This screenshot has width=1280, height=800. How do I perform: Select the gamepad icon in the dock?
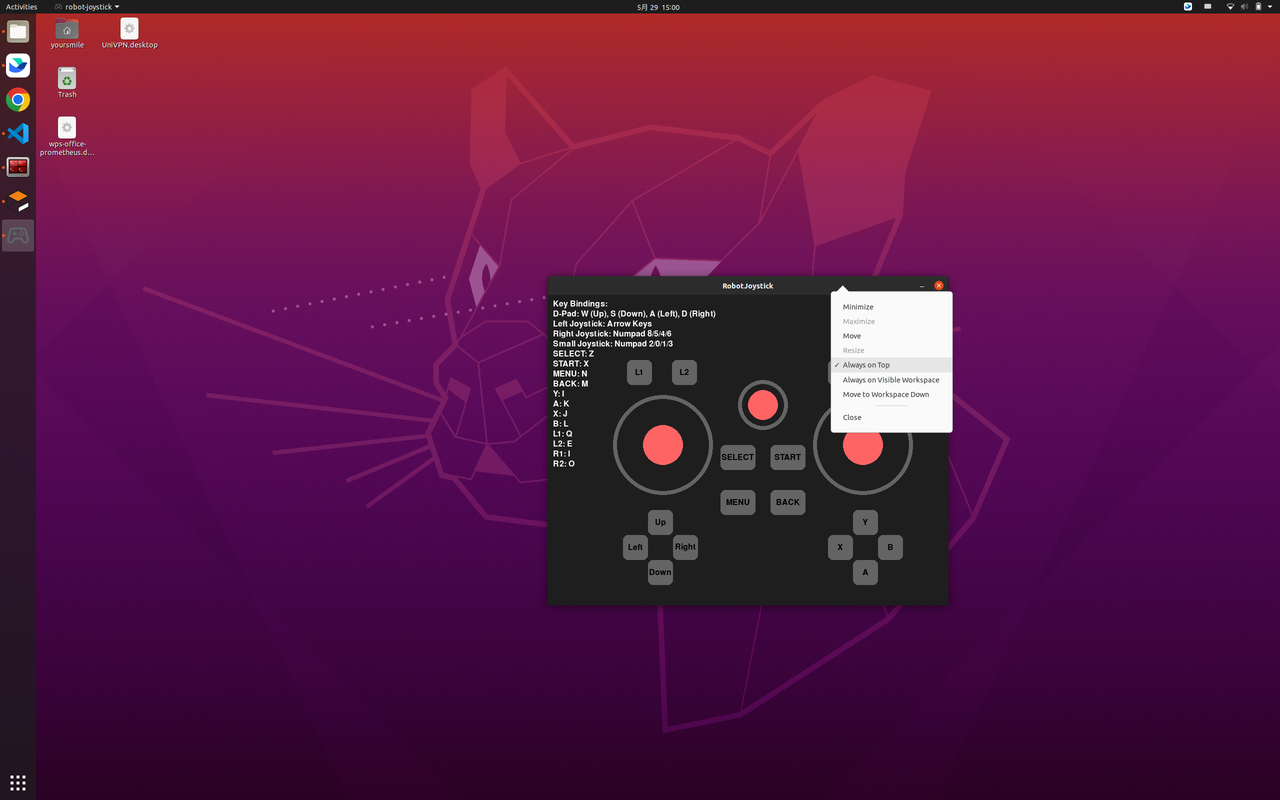point(18,236)
